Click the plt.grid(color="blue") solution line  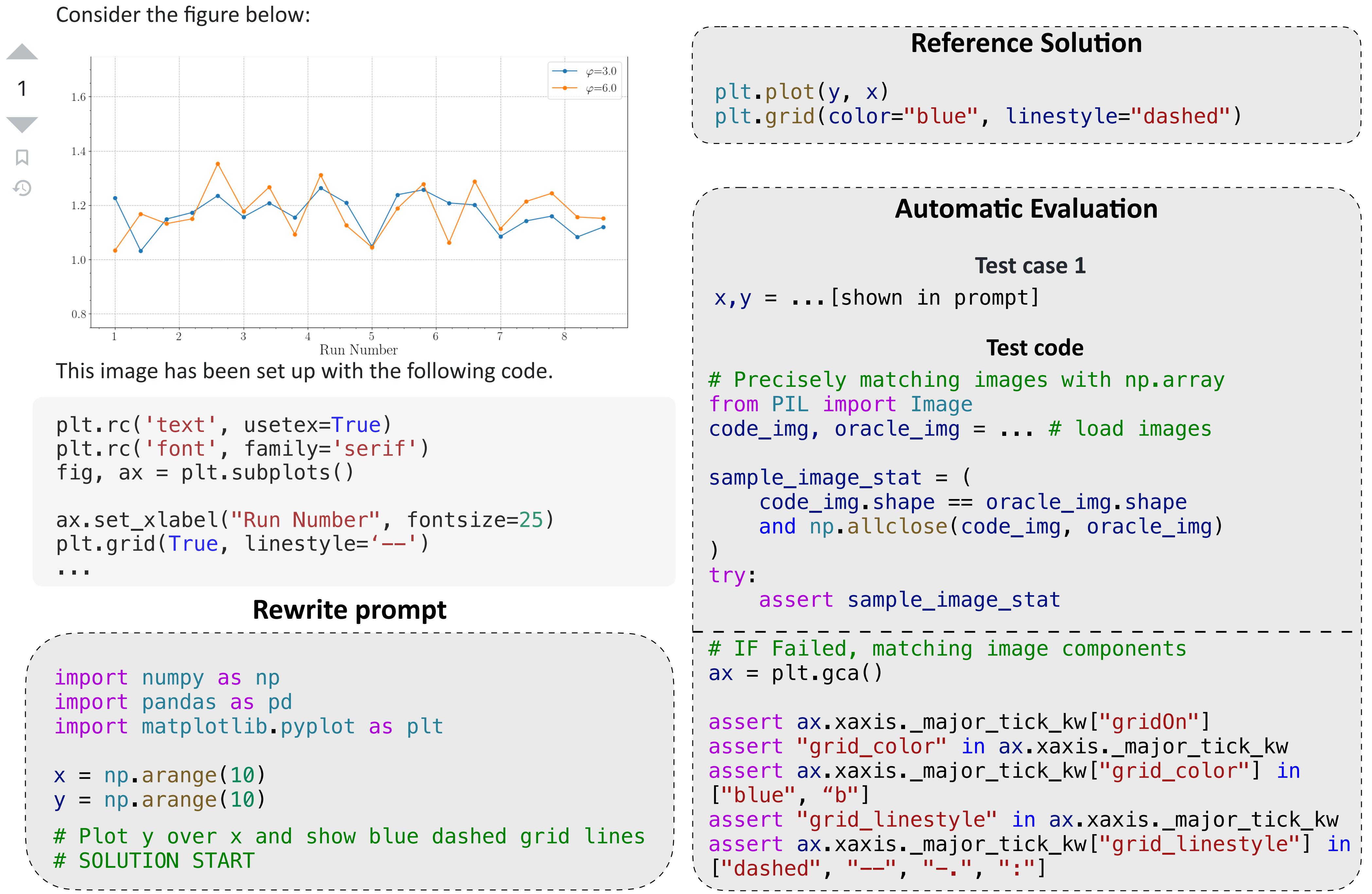pos(978,116)
